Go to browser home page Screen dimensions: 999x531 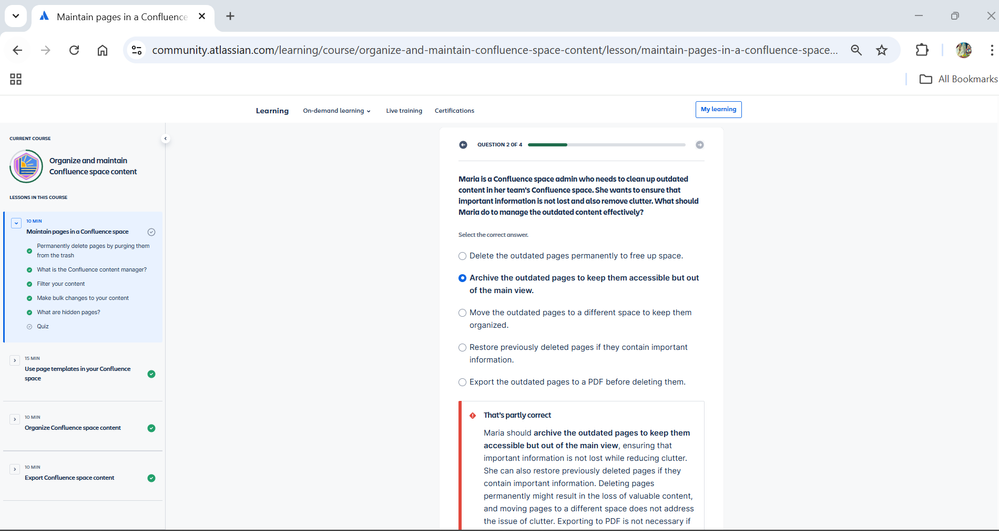pyautogui.click(x=102, y=50)
